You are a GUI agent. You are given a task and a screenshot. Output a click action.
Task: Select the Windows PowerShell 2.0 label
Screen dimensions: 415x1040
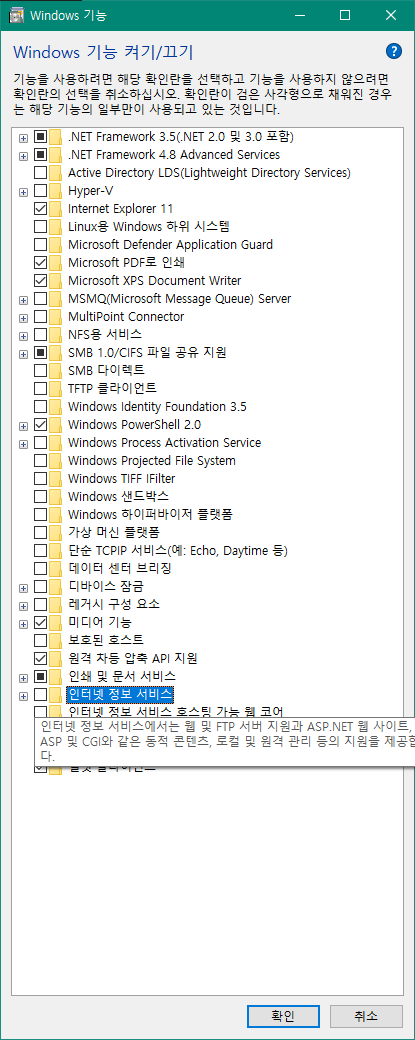135,424
